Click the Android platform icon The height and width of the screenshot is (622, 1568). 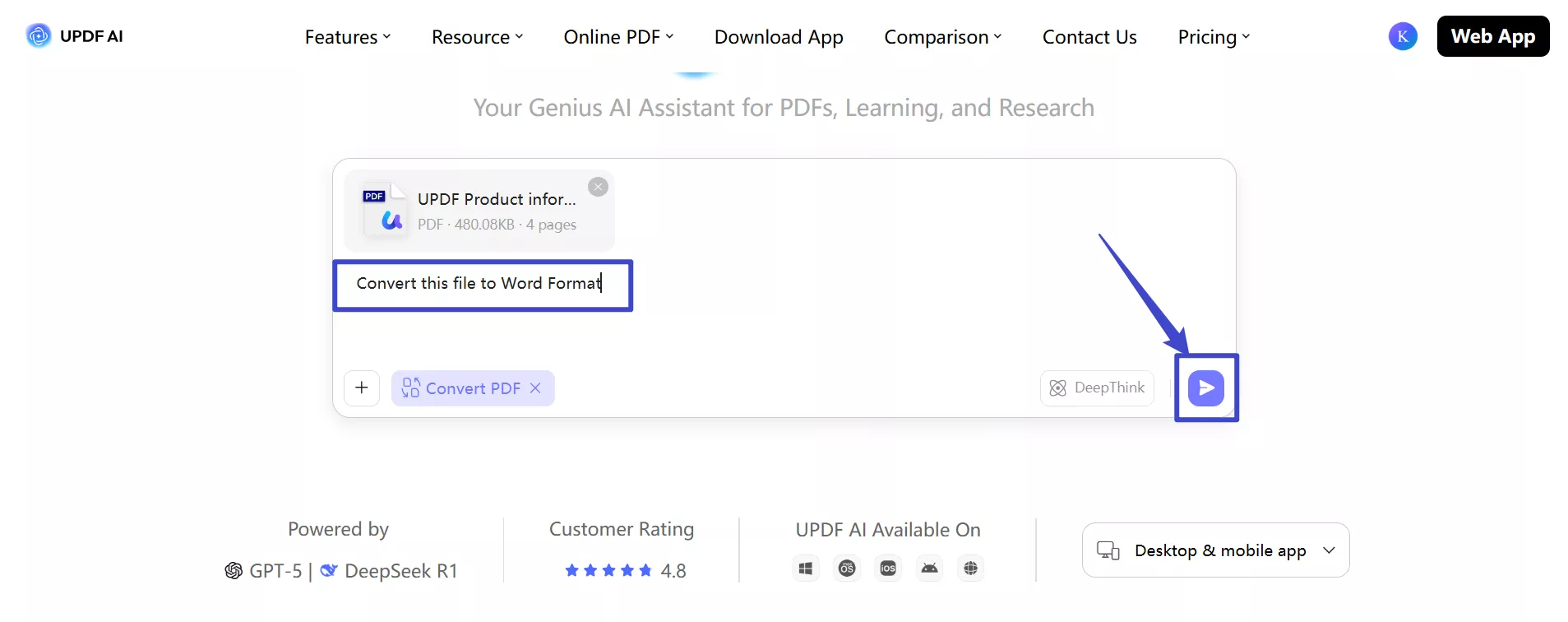pyautogui.click(x=930, y=569)
